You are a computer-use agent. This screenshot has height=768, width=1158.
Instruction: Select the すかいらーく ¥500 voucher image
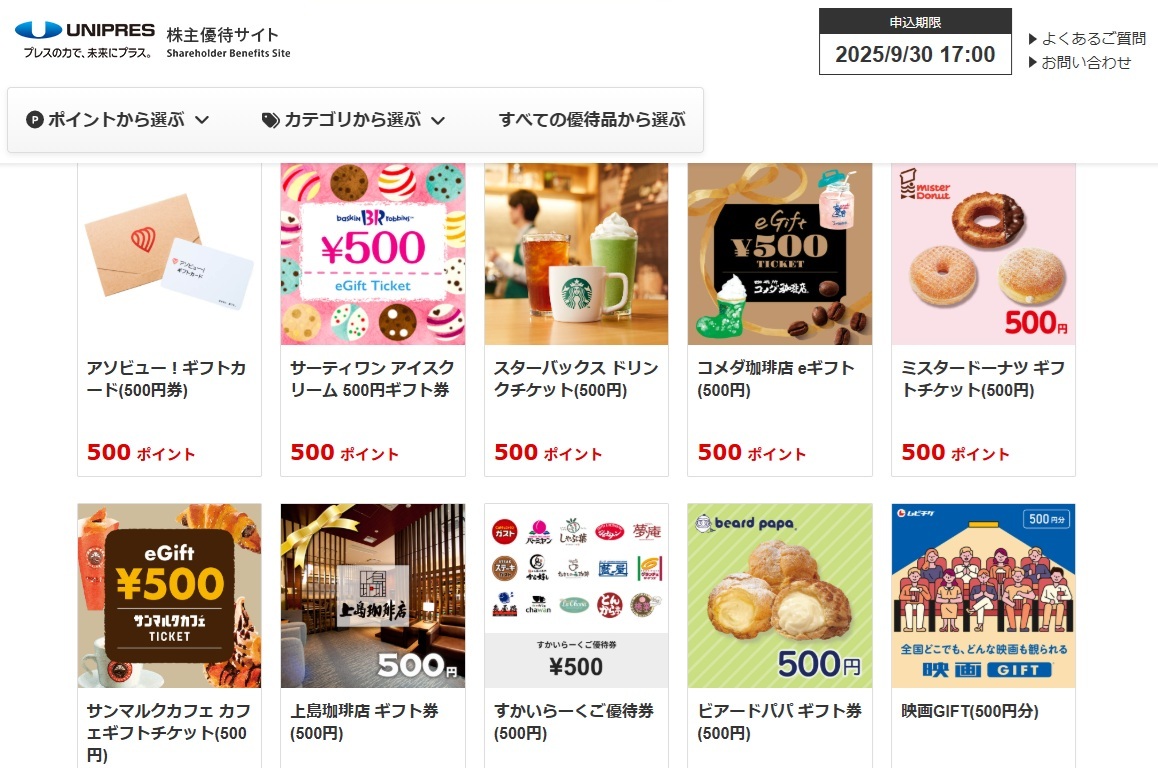576,596
